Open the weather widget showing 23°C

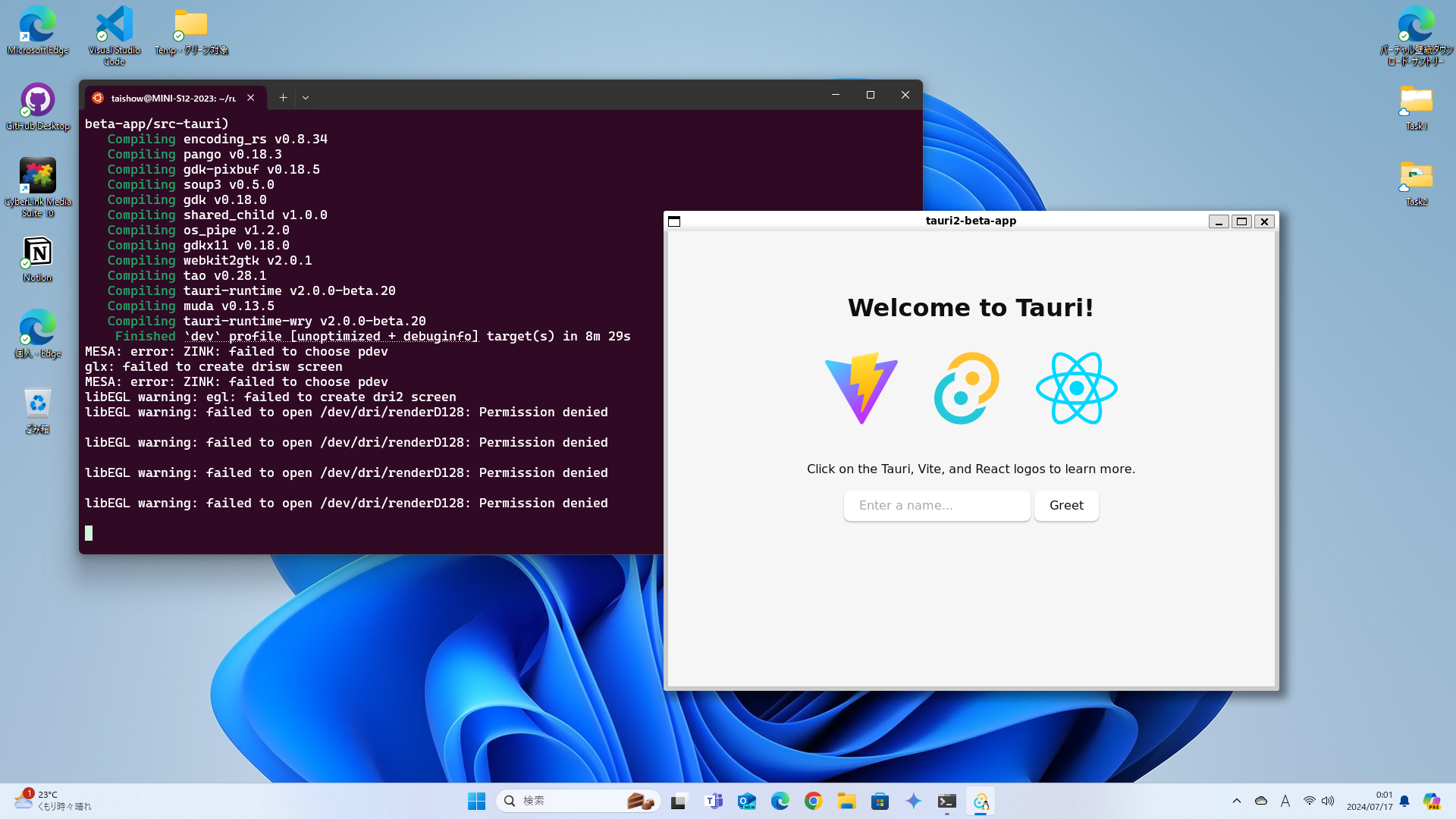(x=53, y=801)
